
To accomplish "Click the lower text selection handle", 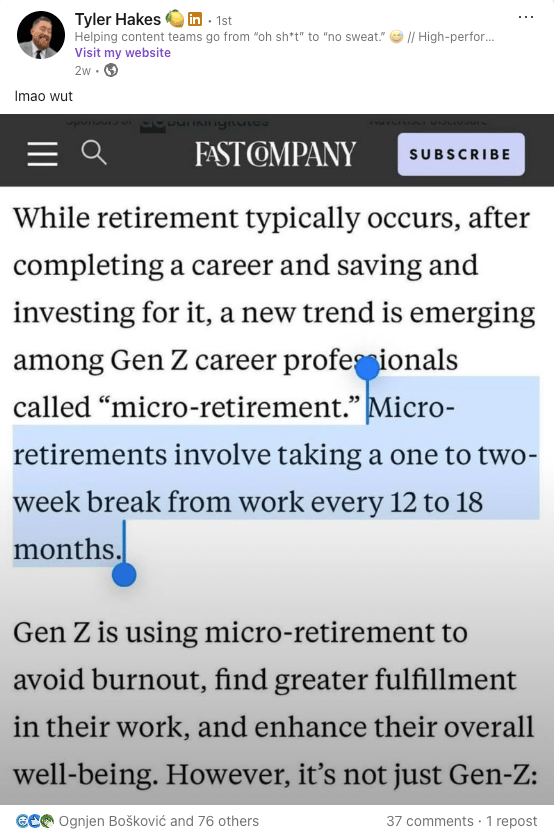I will 124,575.
